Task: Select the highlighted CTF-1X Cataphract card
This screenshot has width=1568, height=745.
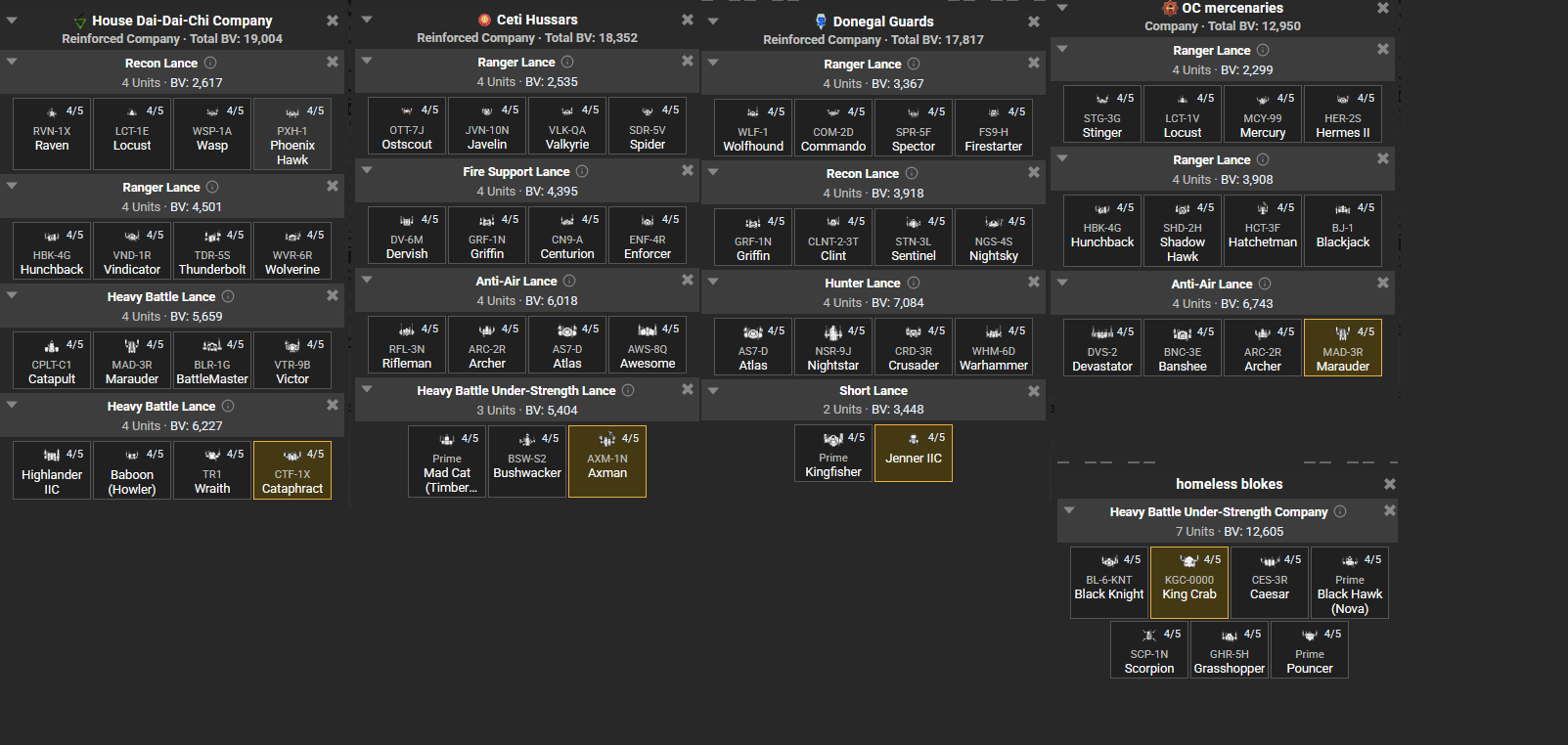Action: click(x=292, y=470)
